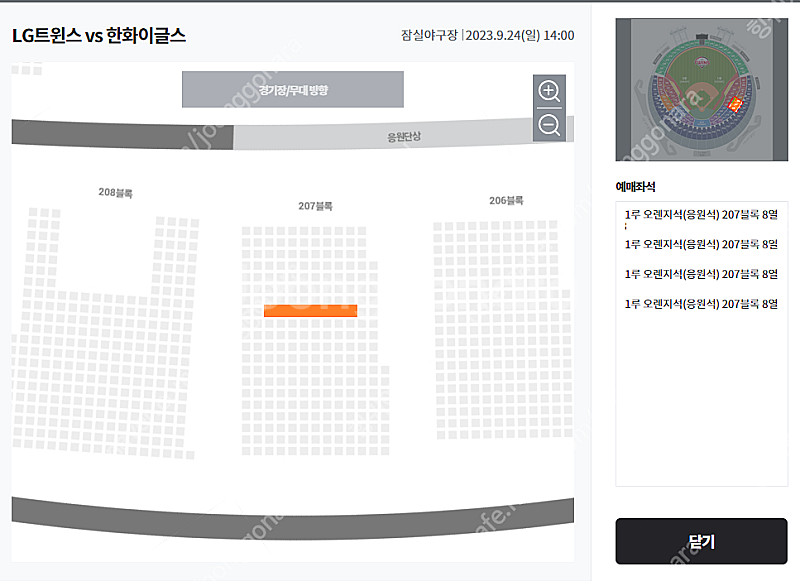Select the 207블록 label
800x586 pixels.
point(315,206)
